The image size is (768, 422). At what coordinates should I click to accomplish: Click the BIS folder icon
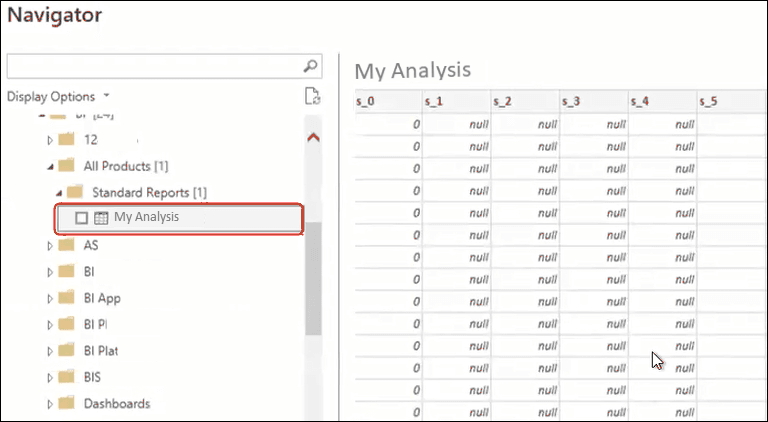point(66,377)
